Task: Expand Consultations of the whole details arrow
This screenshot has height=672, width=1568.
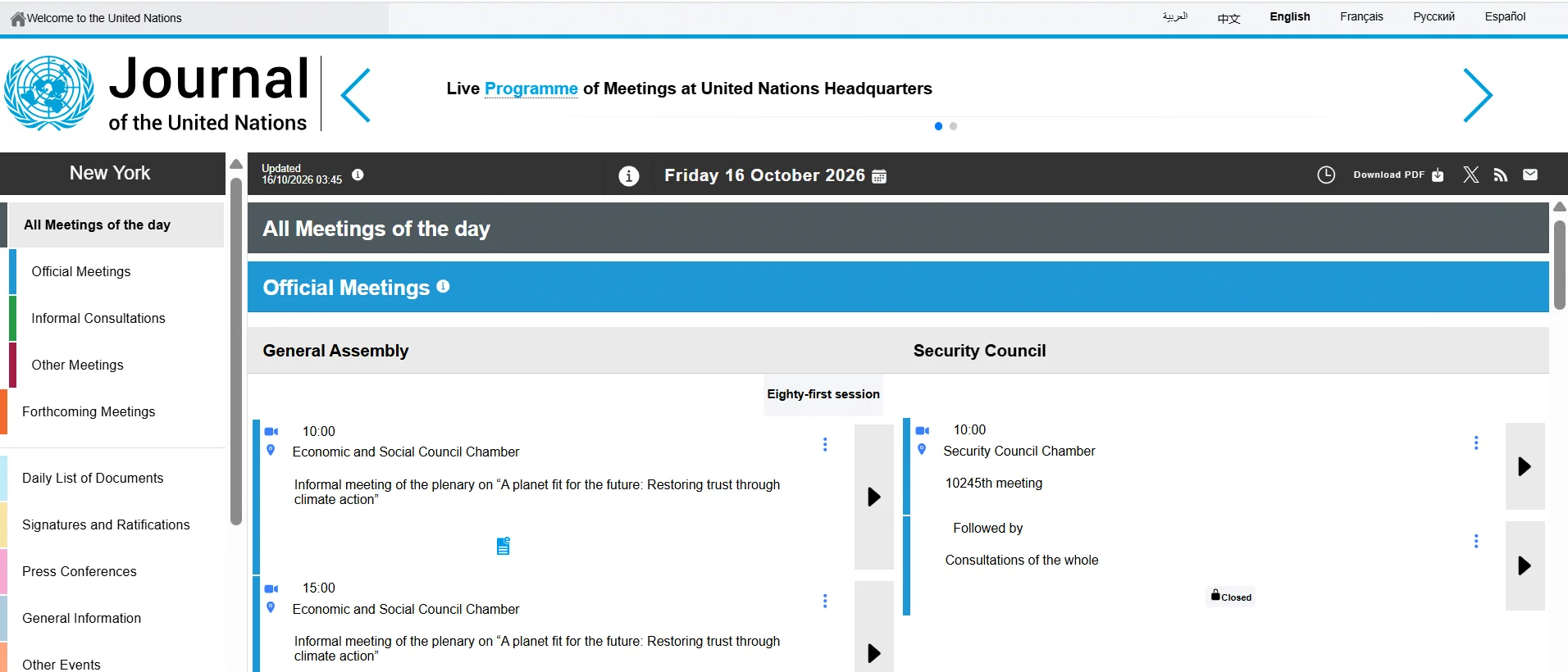Action: pos(1525,565)
